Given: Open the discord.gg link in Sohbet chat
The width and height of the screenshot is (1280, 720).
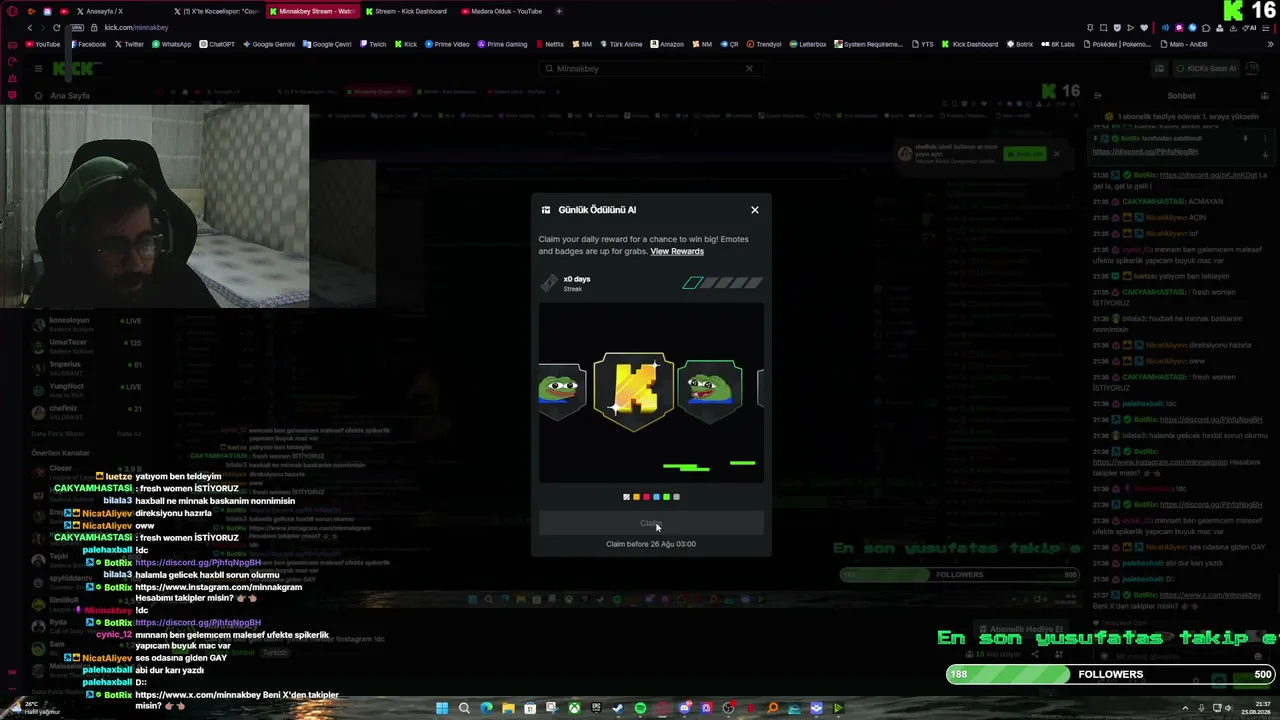Looking at the screenshot, I should pos(1145,151).
